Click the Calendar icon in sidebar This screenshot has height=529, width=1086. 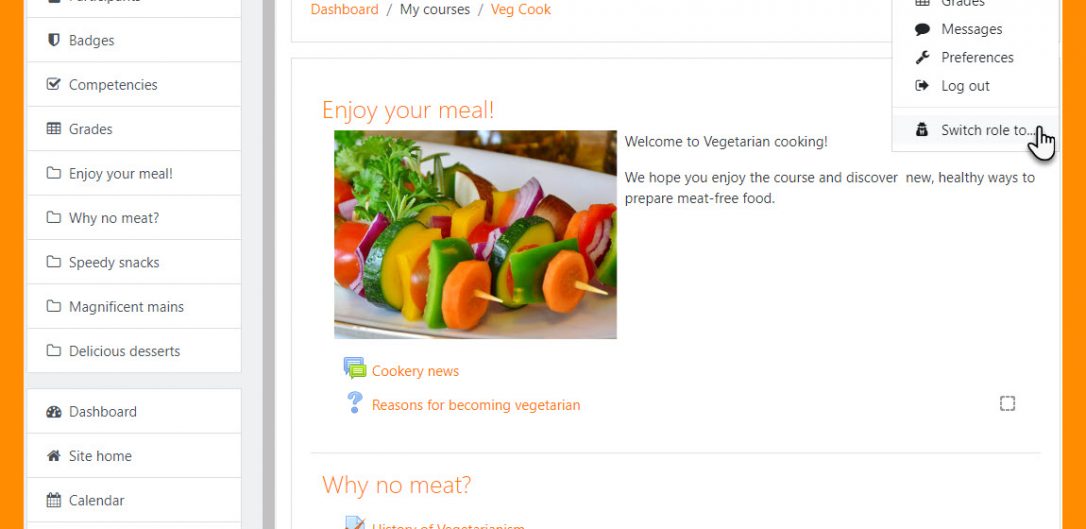pyautogui.click(x=53, y=500)
